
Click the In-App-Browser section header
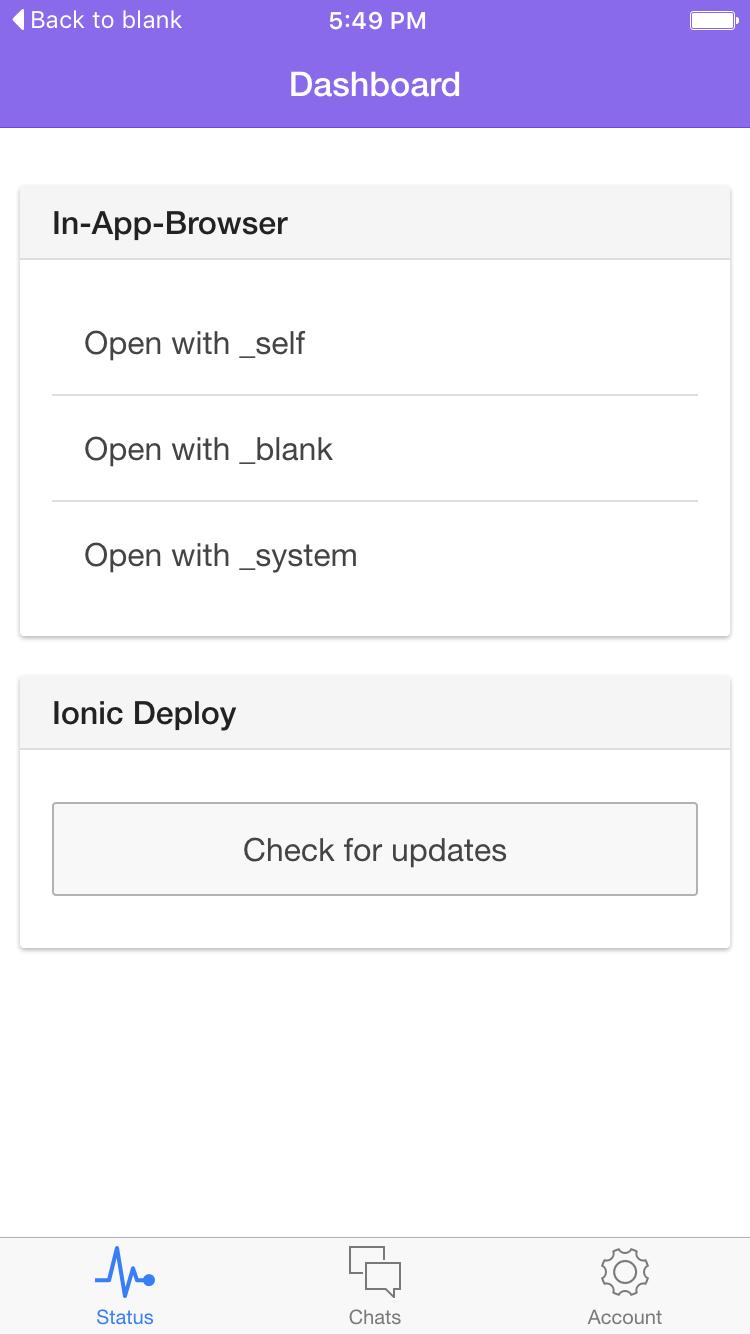coord(168,222)
